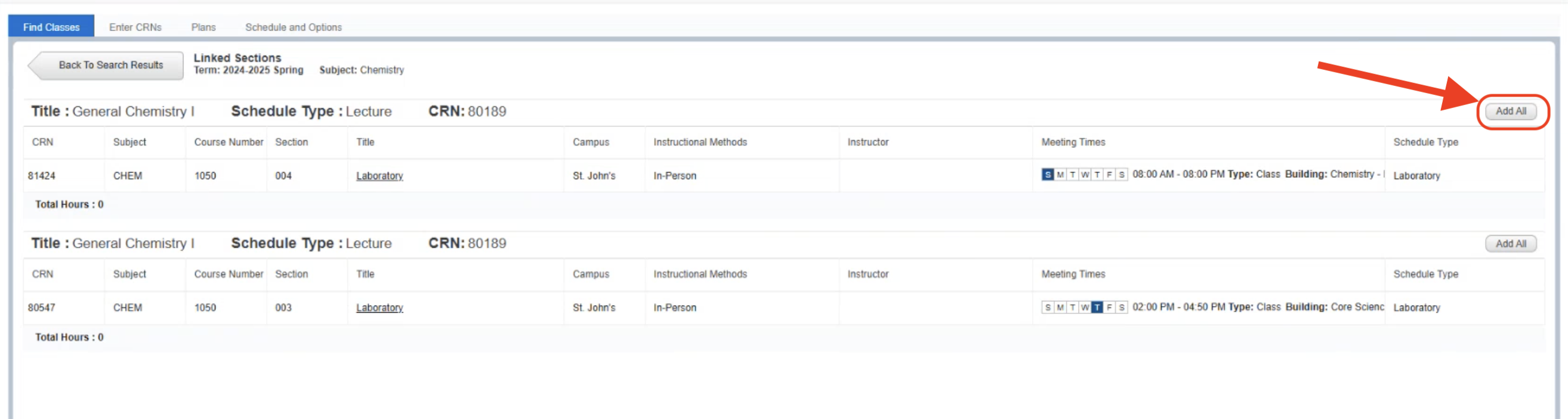The image size is (1568, 419).
Task: Click the Monday day box in the 81424 row
Action: point(1060,175)
